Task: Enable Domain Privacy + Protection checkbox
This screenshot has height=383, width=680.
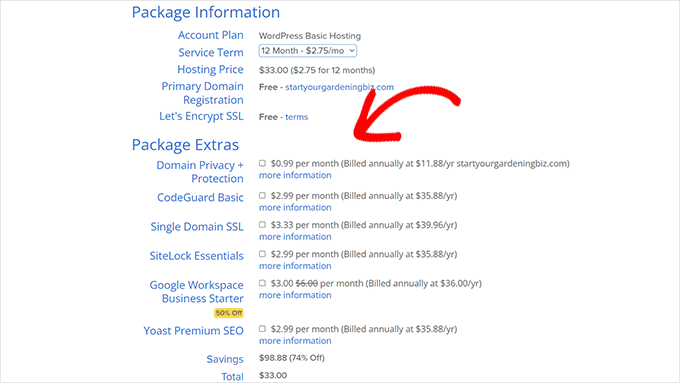Action: pyautogui.click(x=262, y=163)
